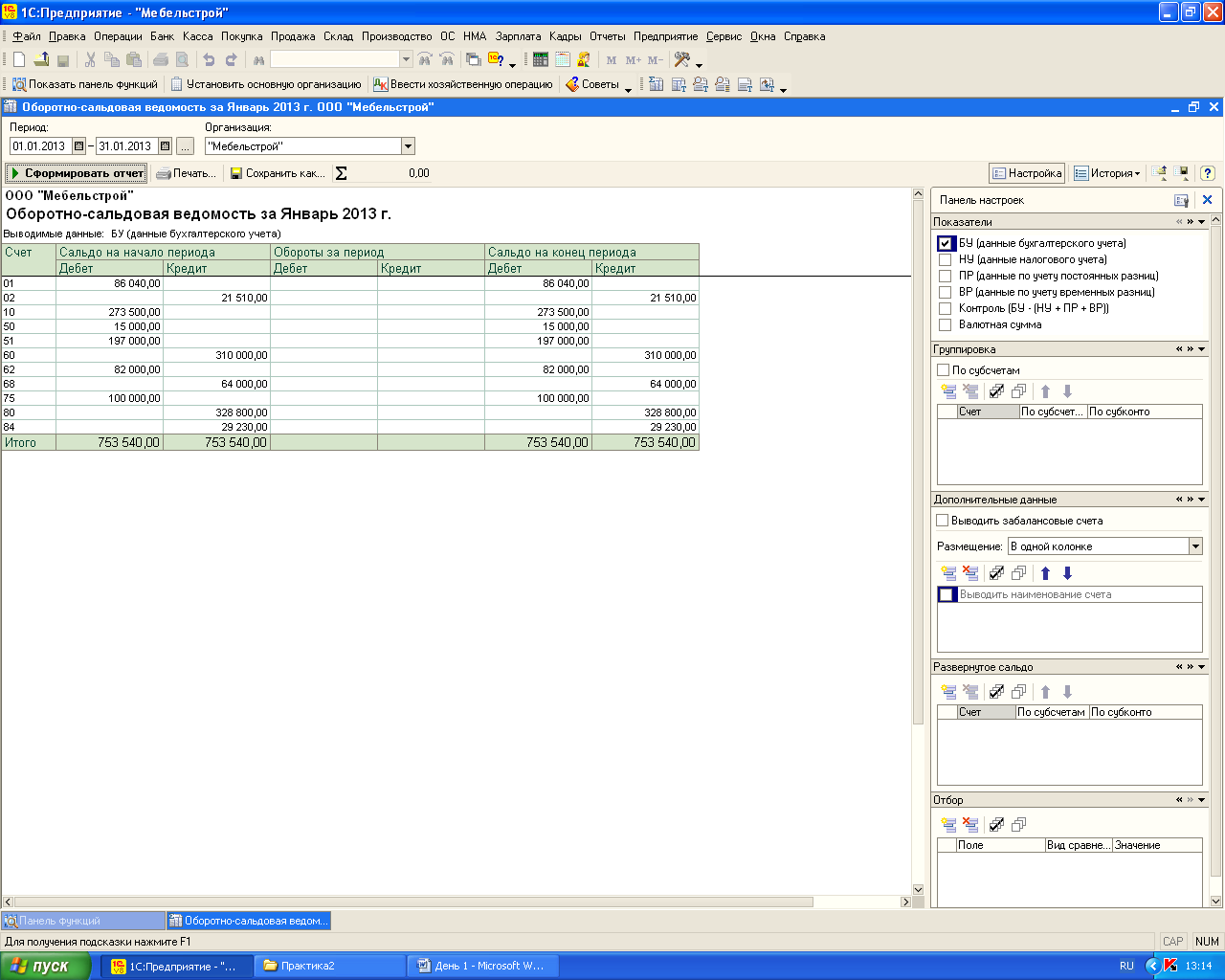Enable ВР (данные по учету временных разниц)
Image resolution: width=1225 pixels, height=980 pixels.
coord(946,292)
